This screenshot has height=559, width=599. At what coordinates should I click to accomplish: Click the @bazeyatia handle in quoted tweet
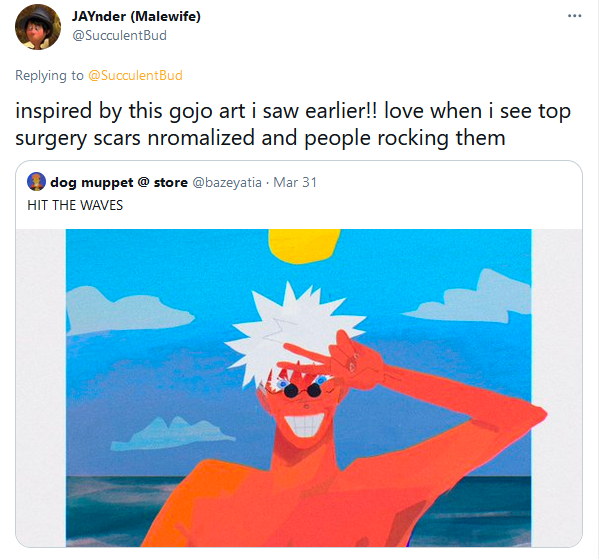click(227, 182)
